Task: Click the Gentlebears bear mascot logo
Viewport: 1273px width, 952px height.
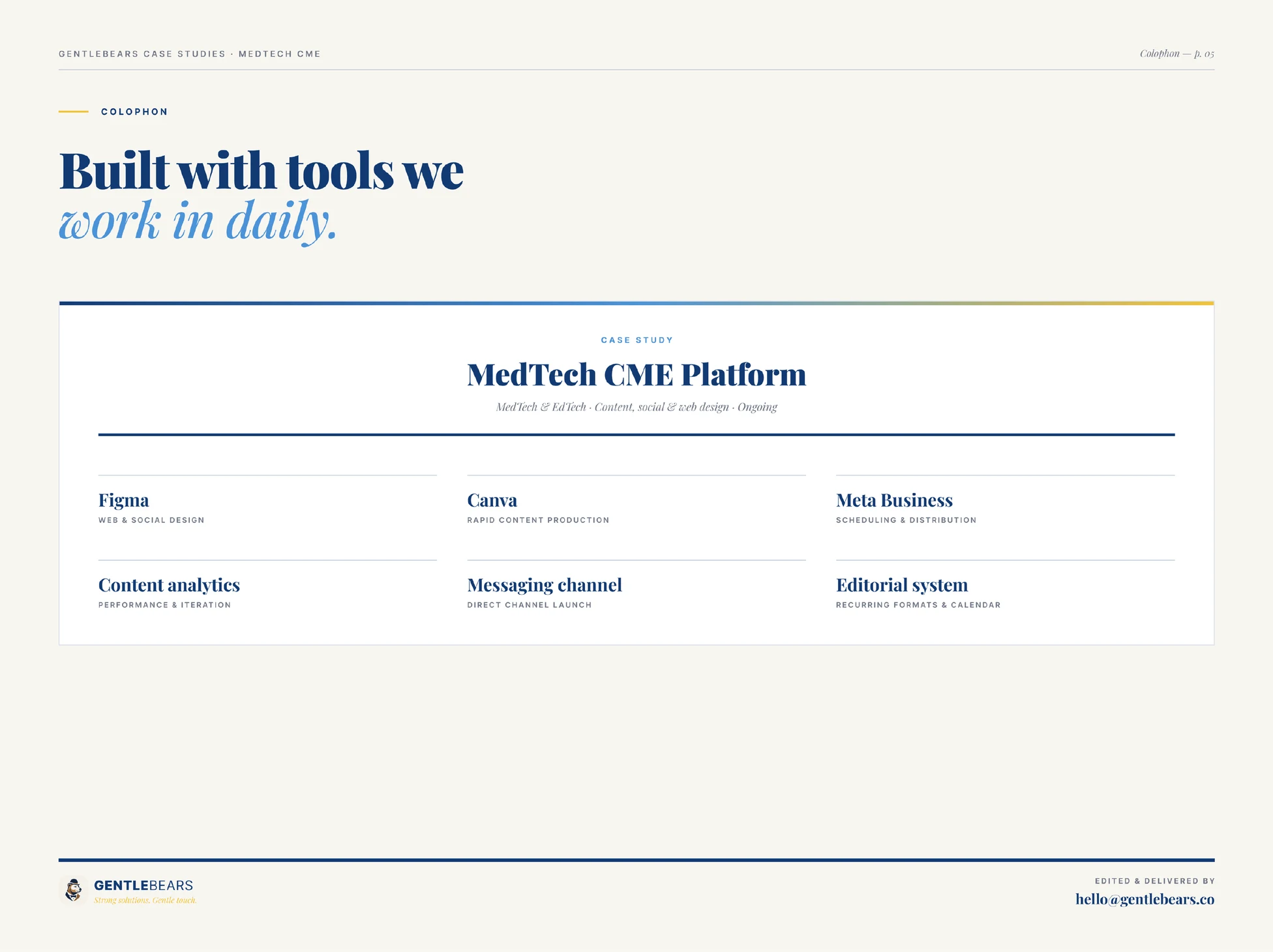Action: pos(73,891)
